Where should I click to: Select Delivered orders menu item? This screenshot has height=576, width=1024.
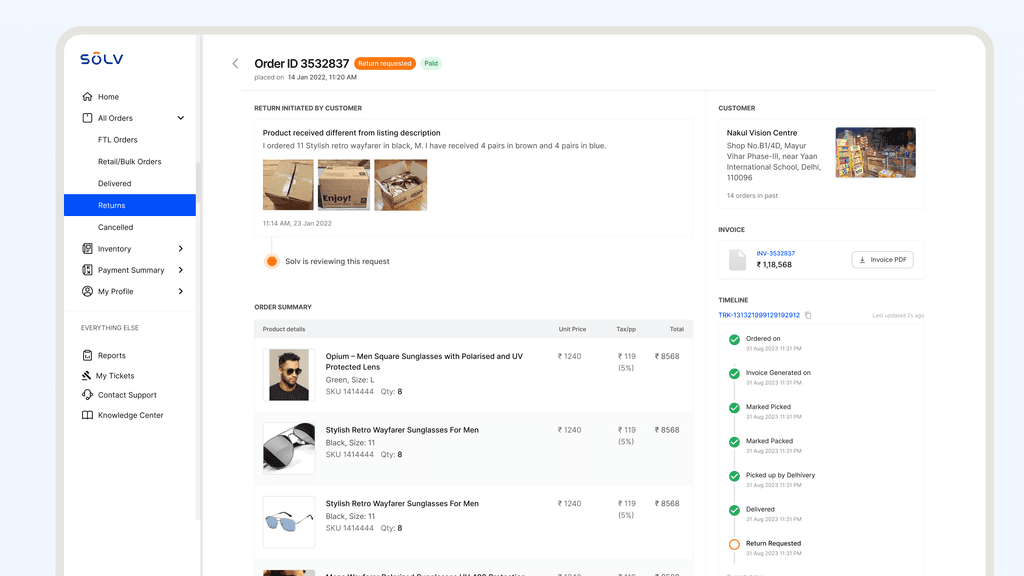(x=114, y=184)
